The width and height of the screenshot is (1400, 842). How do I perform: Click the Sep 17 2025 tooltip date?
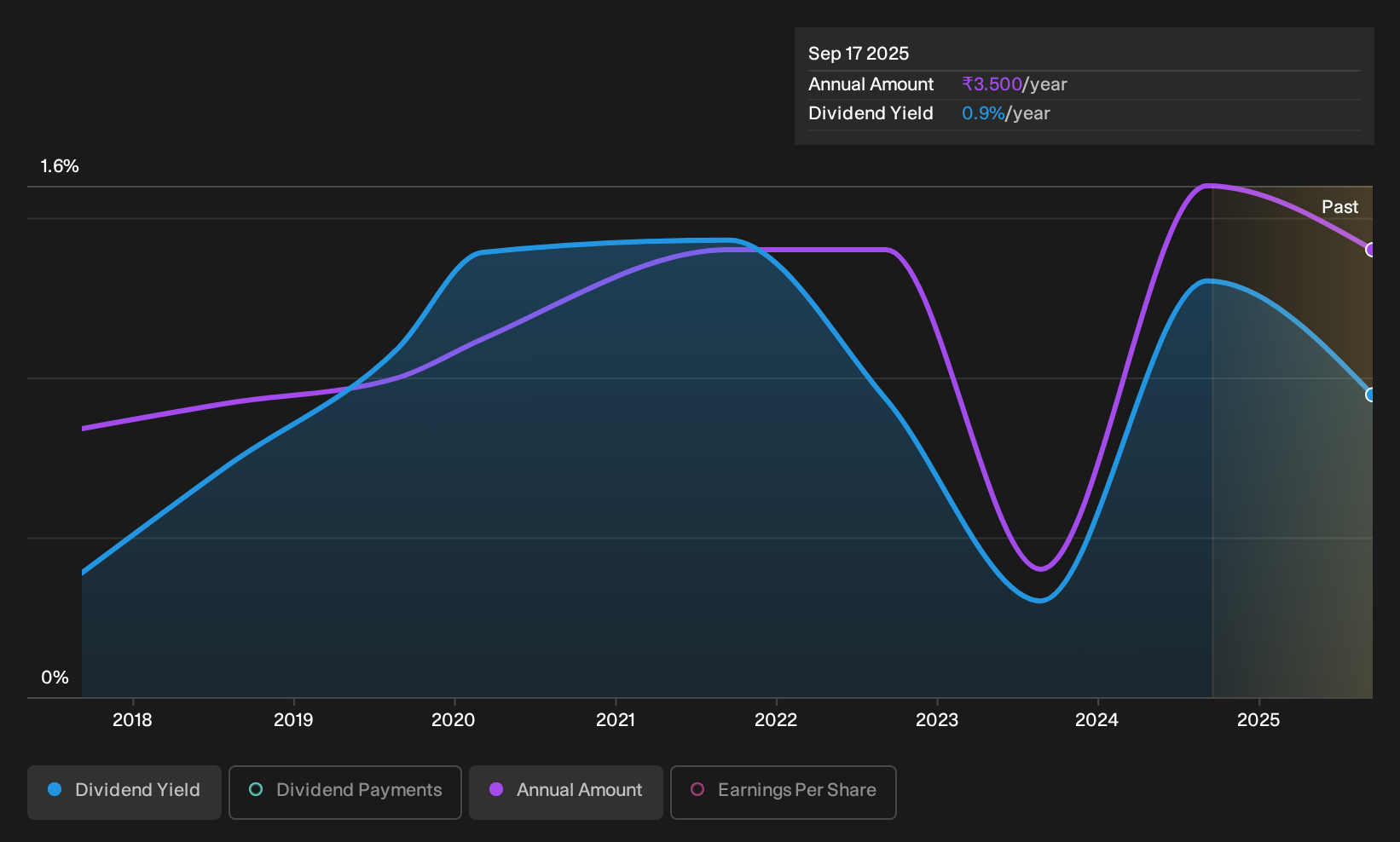[x=859, y=54]
